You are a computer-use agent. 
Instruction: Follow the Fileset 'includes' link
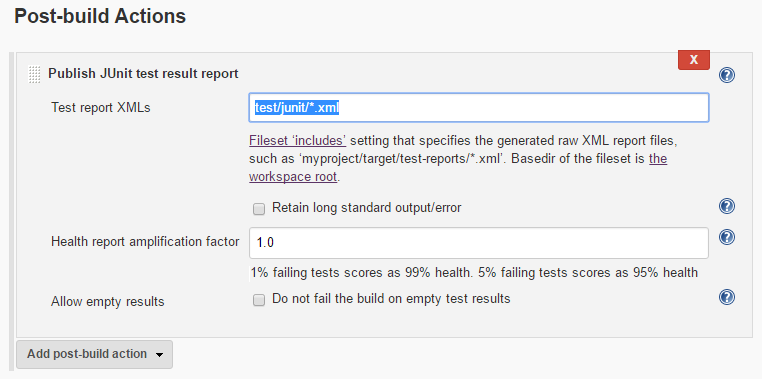coord(297,141)
